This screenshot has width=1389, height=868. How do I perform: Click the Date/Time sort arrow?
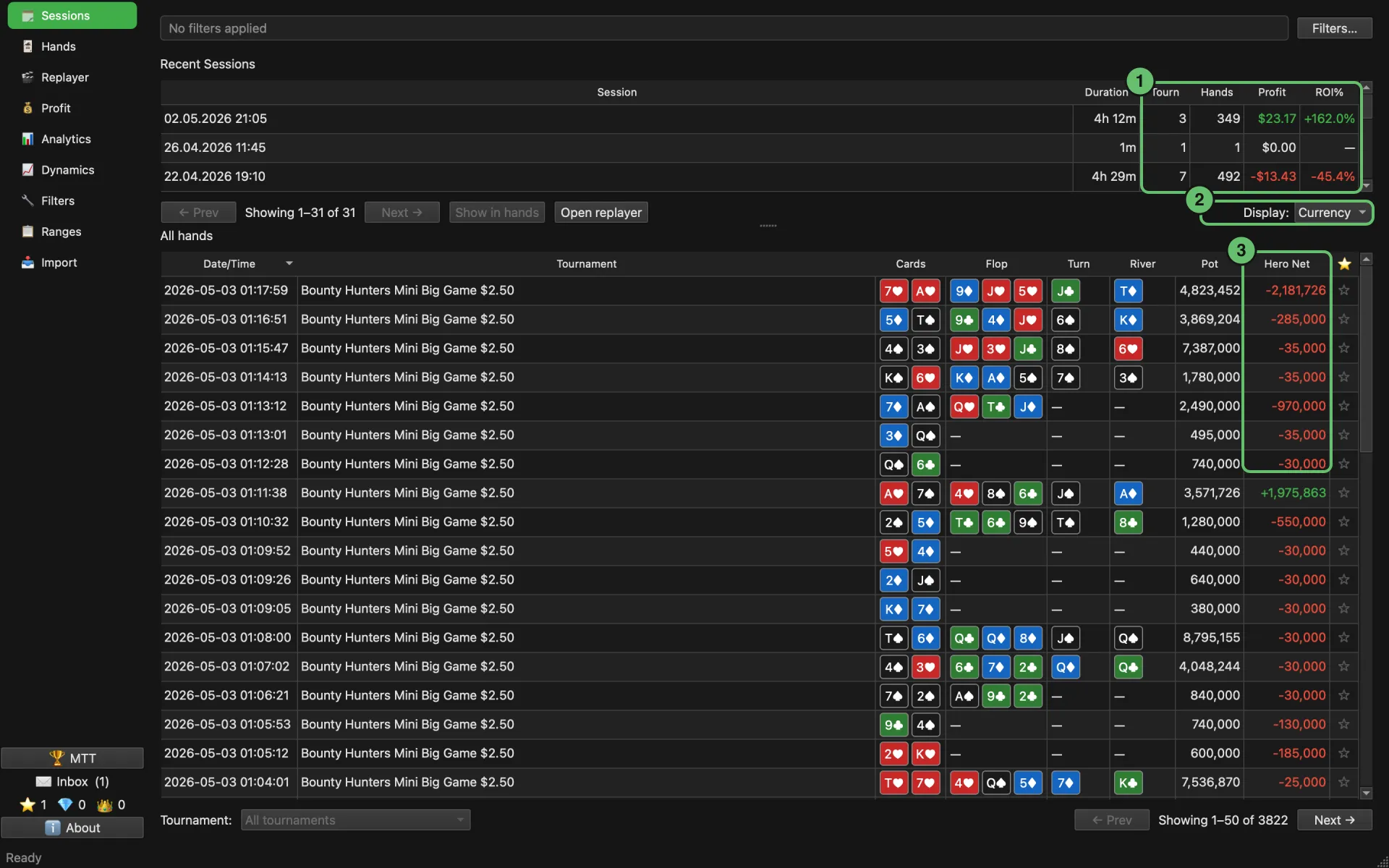tap(289, 263)
